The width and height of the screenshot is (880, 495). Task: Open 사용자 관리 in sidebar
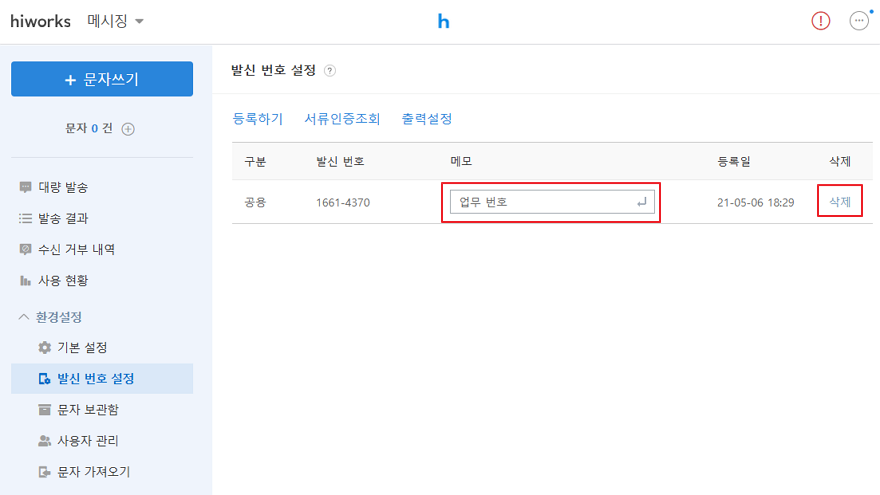(94, 440)
